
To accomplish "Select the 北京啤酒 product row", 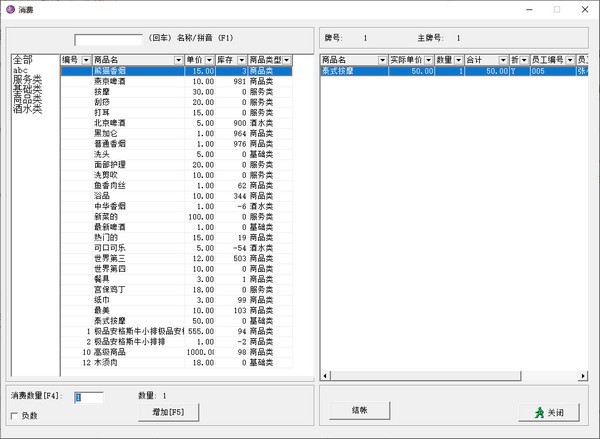I will [177, 123].
